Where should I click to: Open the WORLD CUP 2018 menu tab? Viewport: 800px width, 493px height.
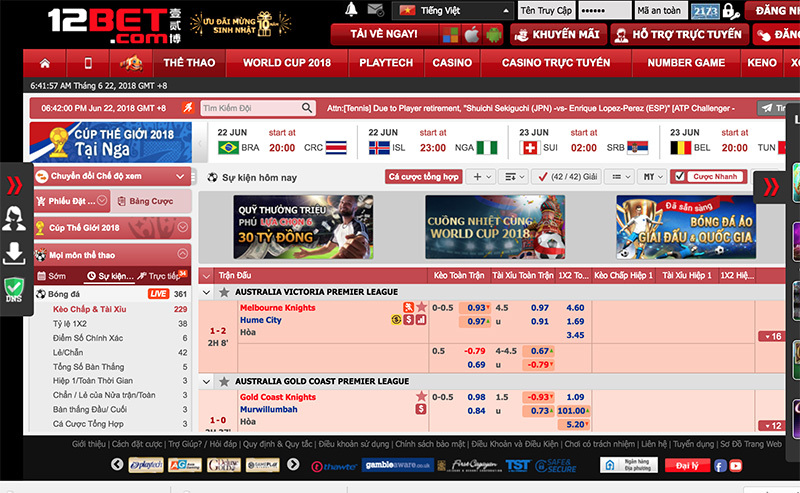[288, 63]
